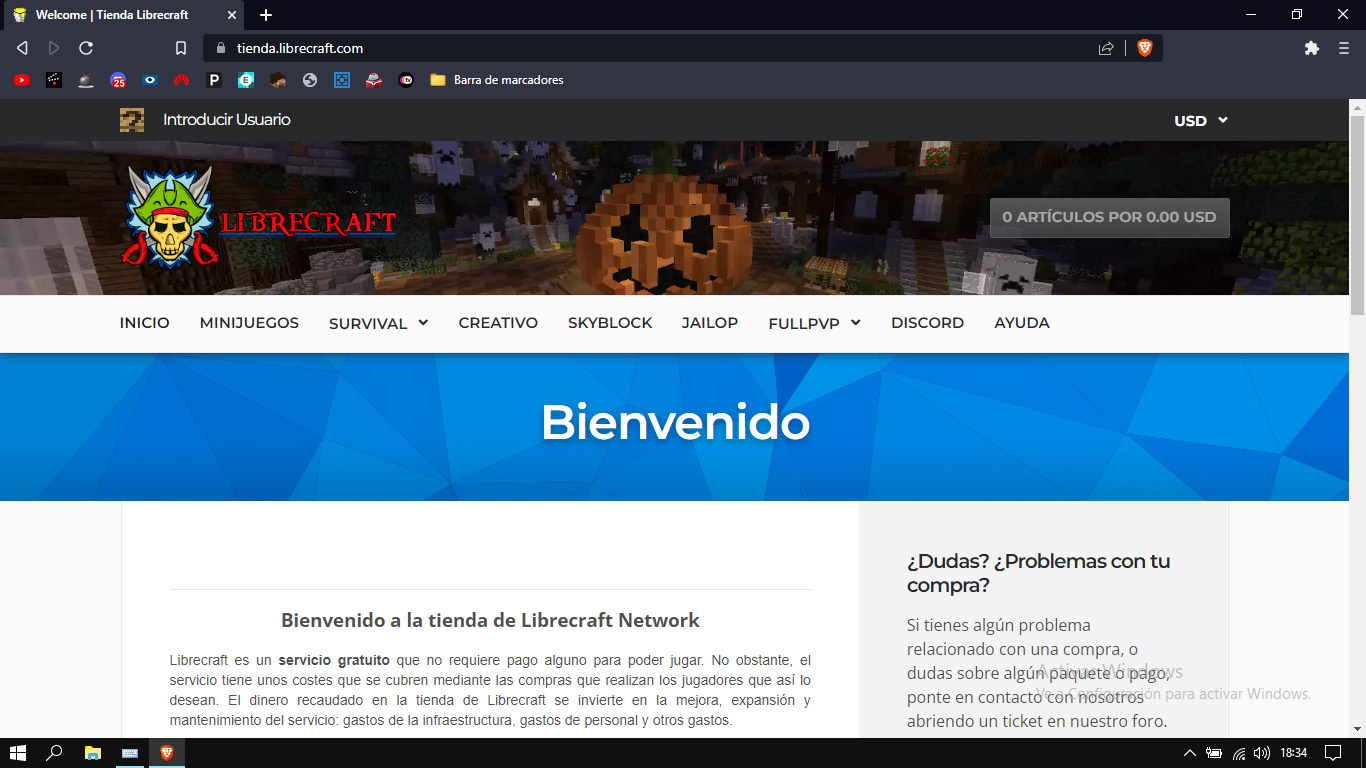Click the heading 'Bienvenido a la tienda de Librecraft Network'

pyautogui.click(x=490, y=620)
